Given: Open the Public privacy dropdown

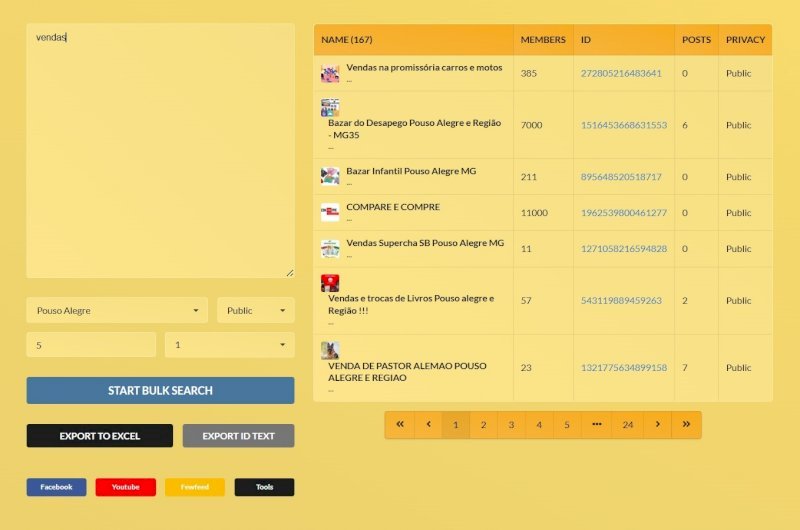Looking at the screenshot, I should pos(256,310).
